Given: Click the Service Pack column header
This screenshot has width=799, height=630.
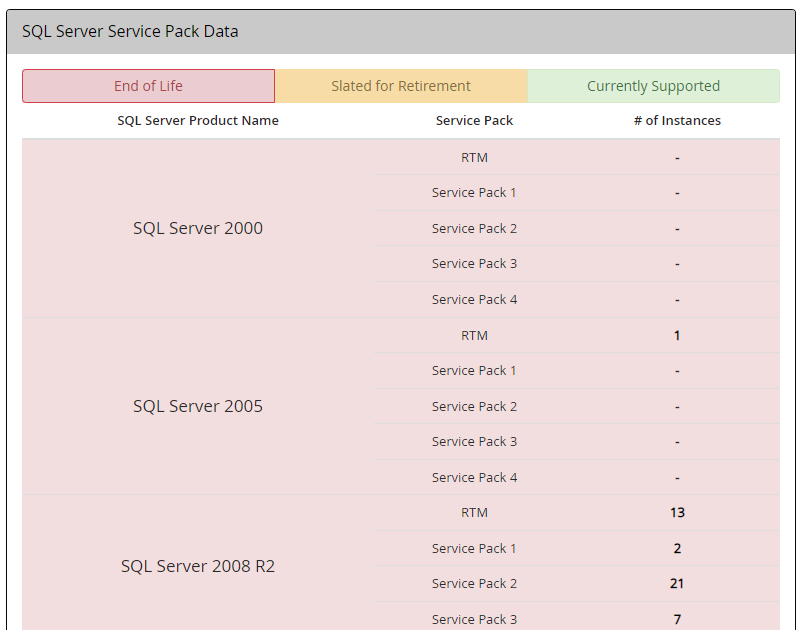Looking at the screenshot, I should click(474, 121).
